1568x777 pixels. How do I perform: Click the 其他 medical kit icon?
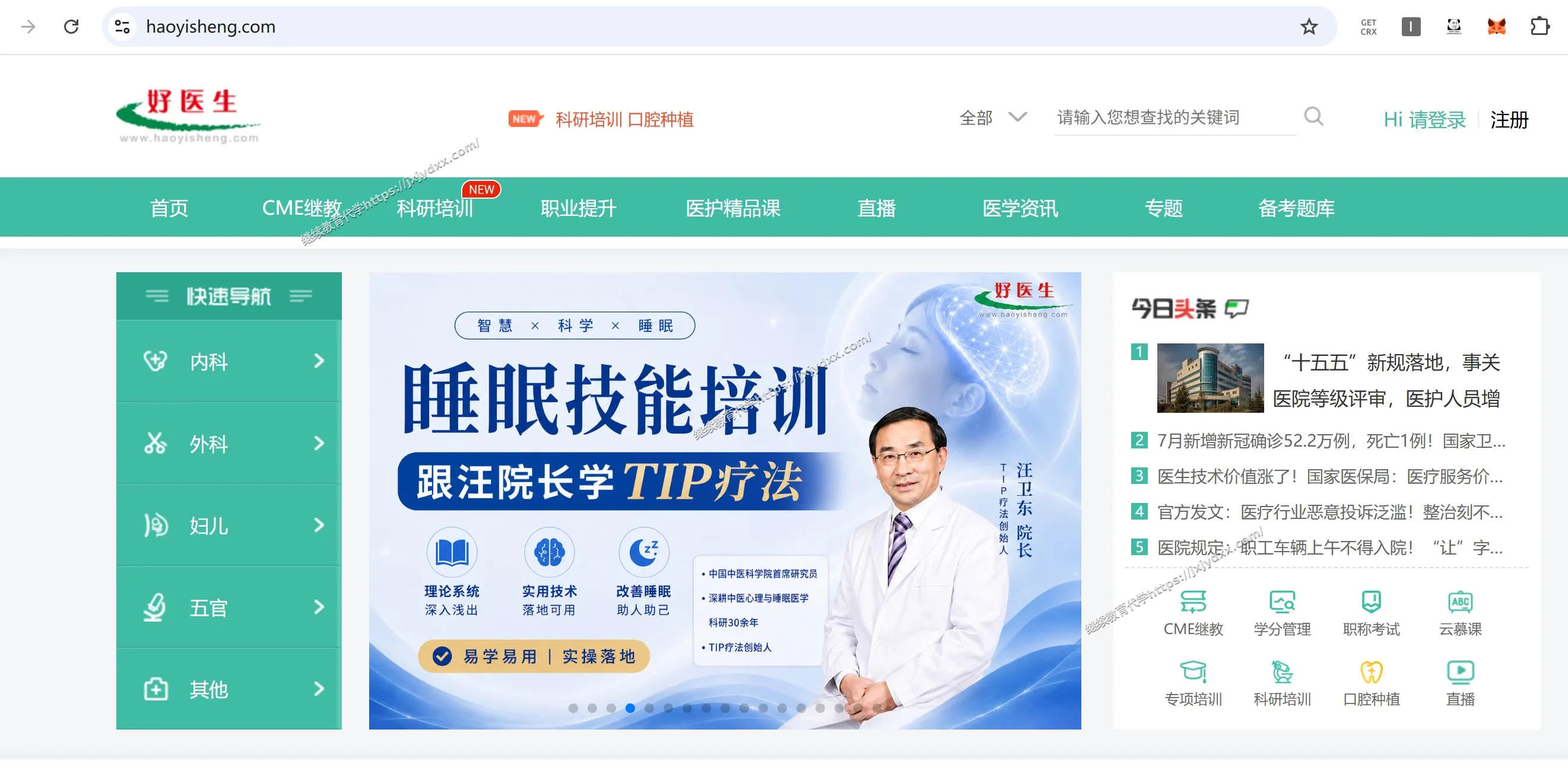click(155, 689)
